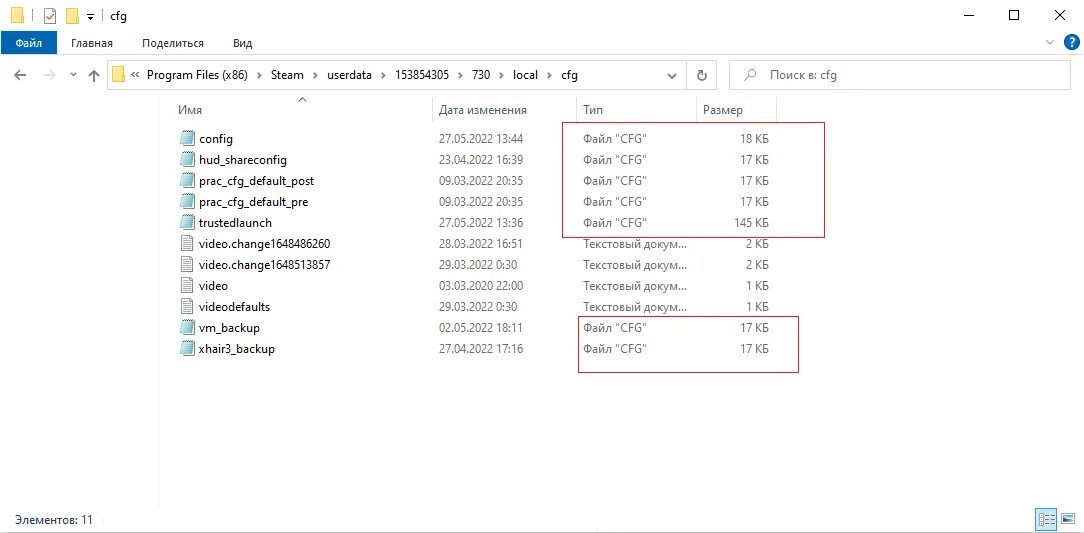
Task: Click date 02.05.2022 18:11
Action: [481, 328]
